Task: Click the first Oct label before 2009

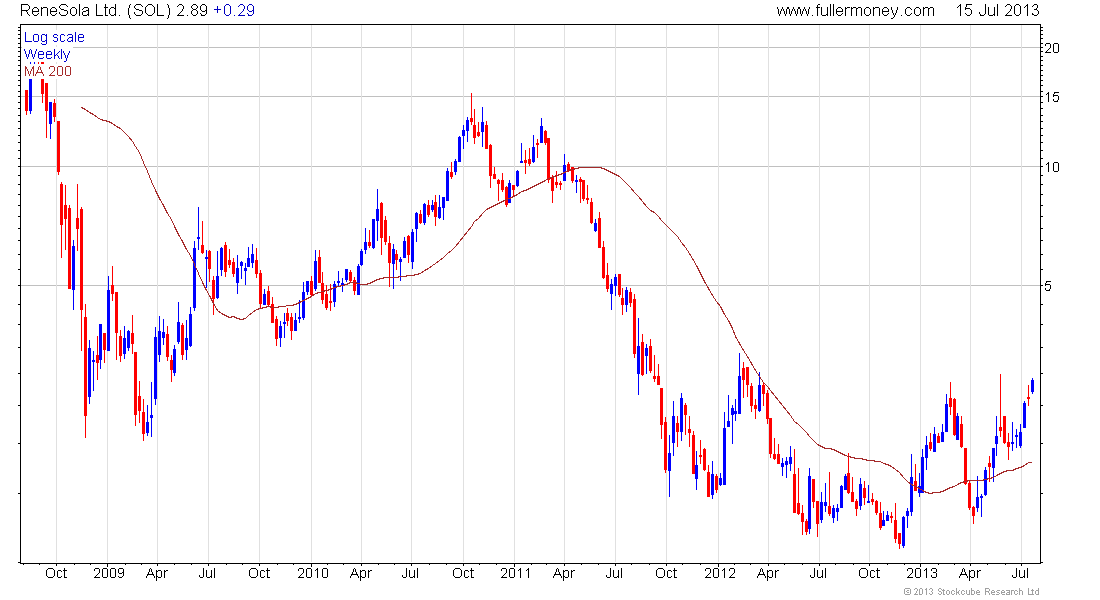Action: [x=56, y=573]
